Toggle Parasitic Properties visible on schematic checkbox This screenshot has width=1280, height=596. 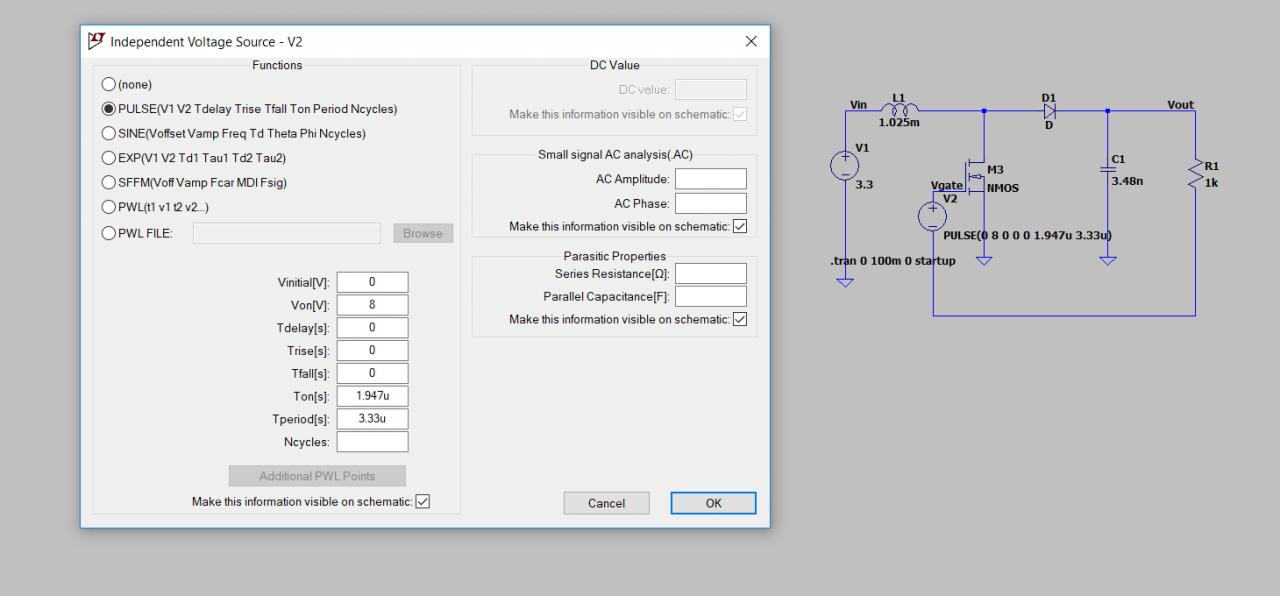point(740,319)
